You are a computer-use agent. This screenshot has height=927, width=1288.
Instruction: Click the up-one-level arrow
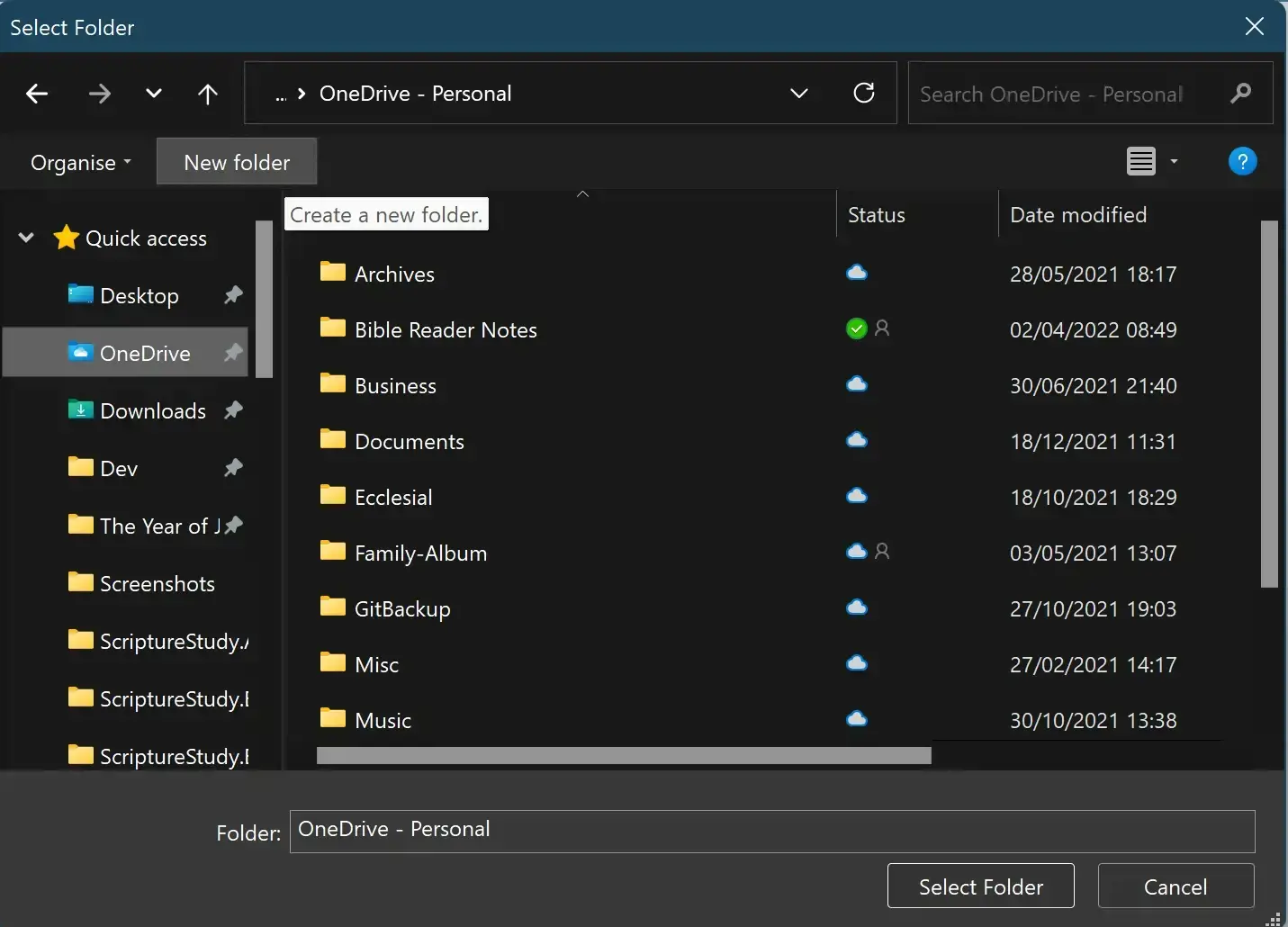coord(207,93)
